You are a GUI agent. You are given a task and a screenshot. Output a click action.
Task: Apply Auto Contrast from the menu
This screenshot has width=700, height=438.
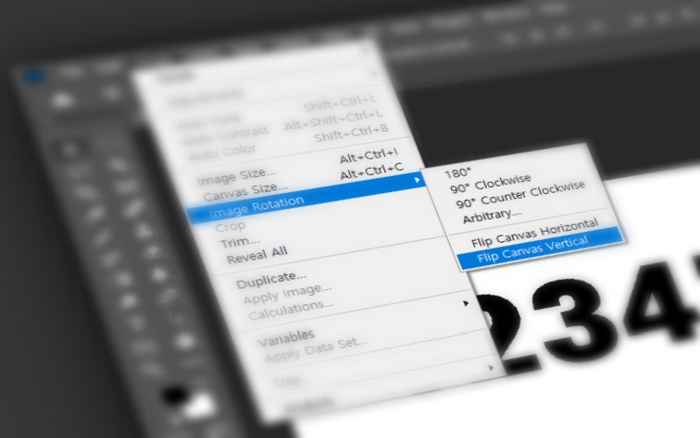point(232,131)
